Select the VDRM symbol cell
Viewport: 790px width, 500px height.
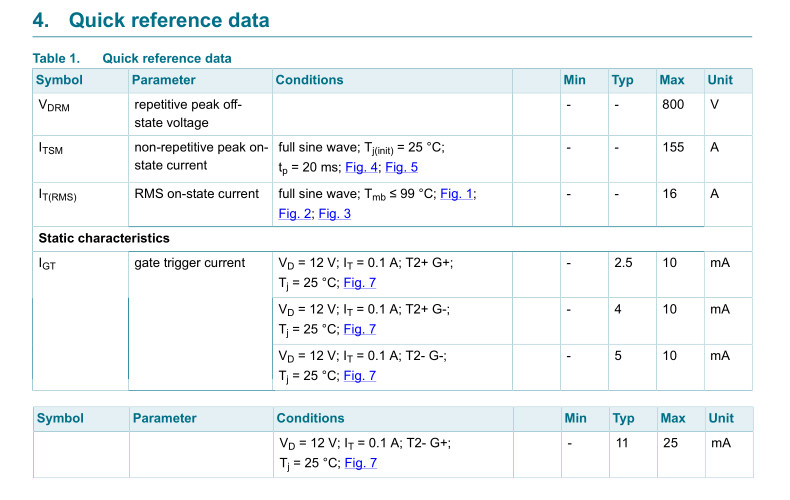pyautogui.click(x=54, y=105)
